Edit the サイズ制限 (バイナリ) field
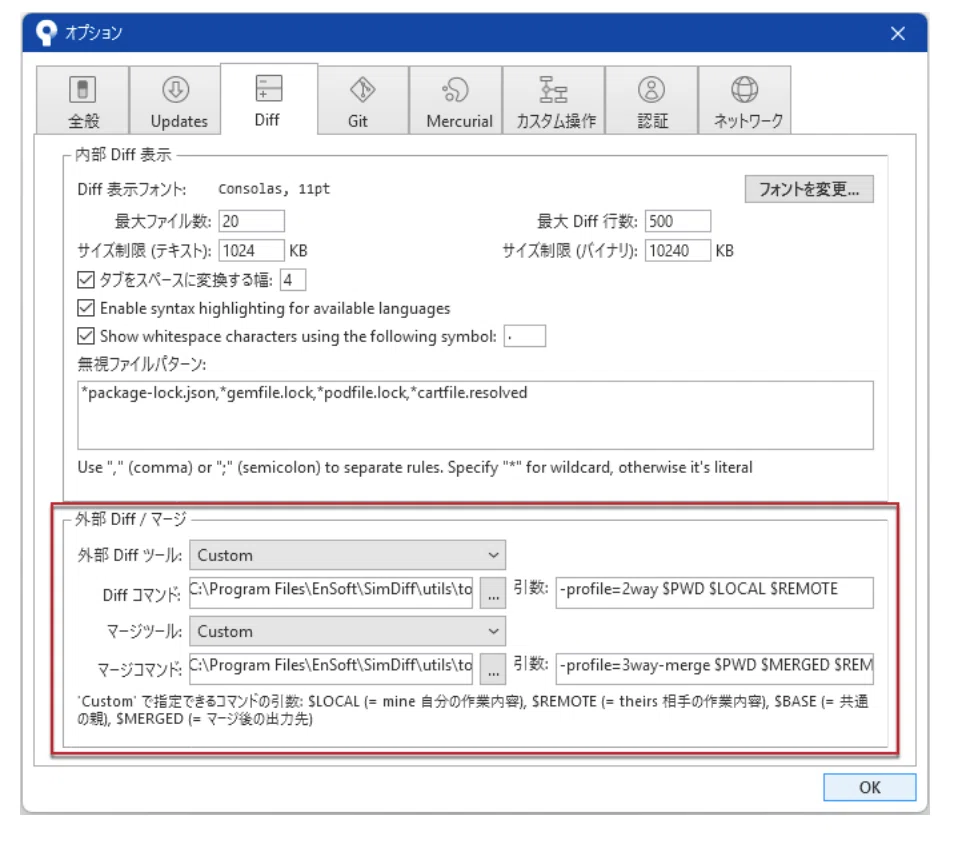The height and width of the screenshot is (842, 962). coord(678,250)
